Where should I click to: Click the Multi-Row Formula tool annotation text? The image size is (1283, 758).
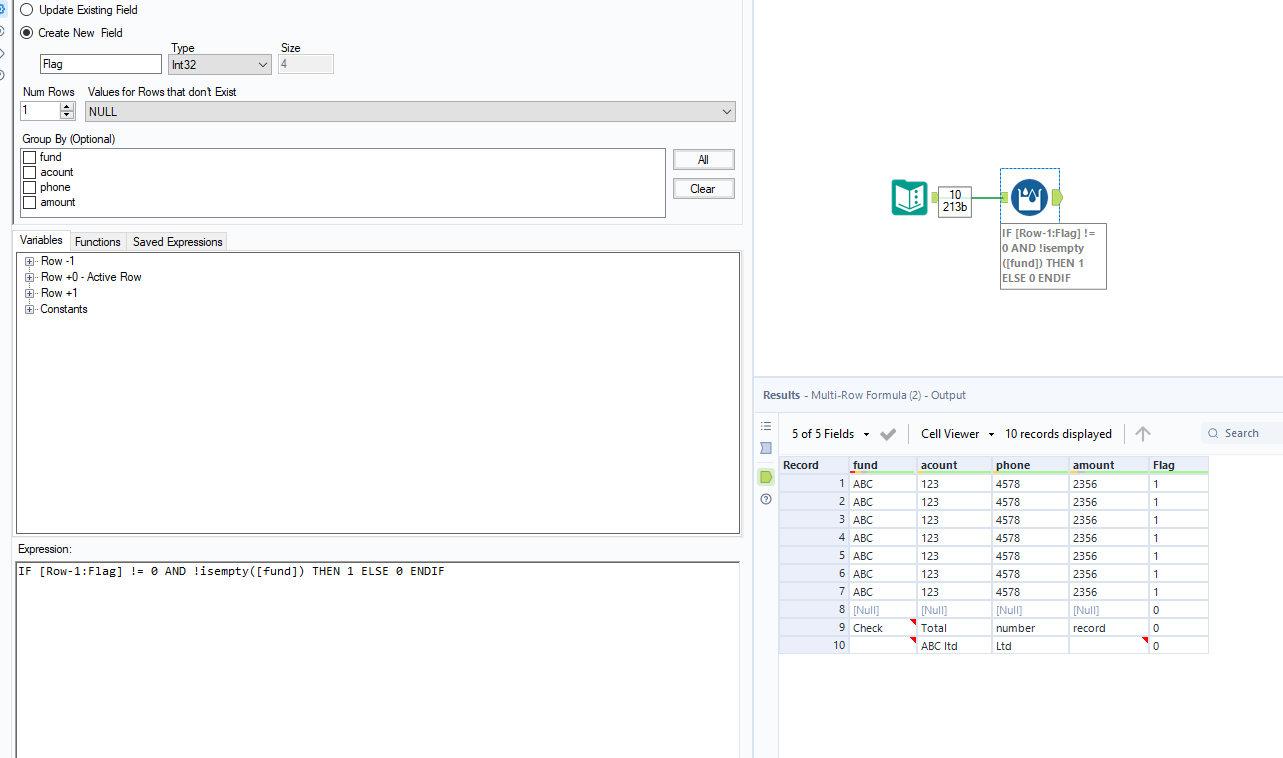pyautogui.click(x=1053, y=256)
